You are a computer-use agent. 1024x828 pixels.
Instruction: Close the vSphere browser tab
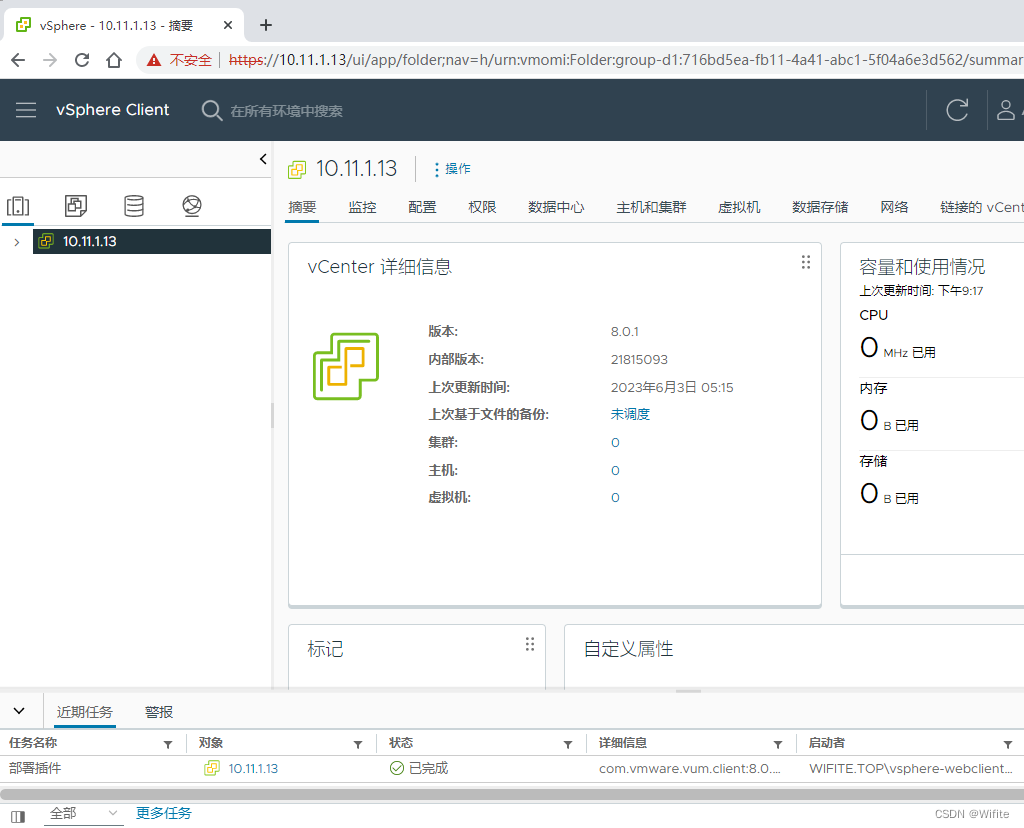[228, 25]
